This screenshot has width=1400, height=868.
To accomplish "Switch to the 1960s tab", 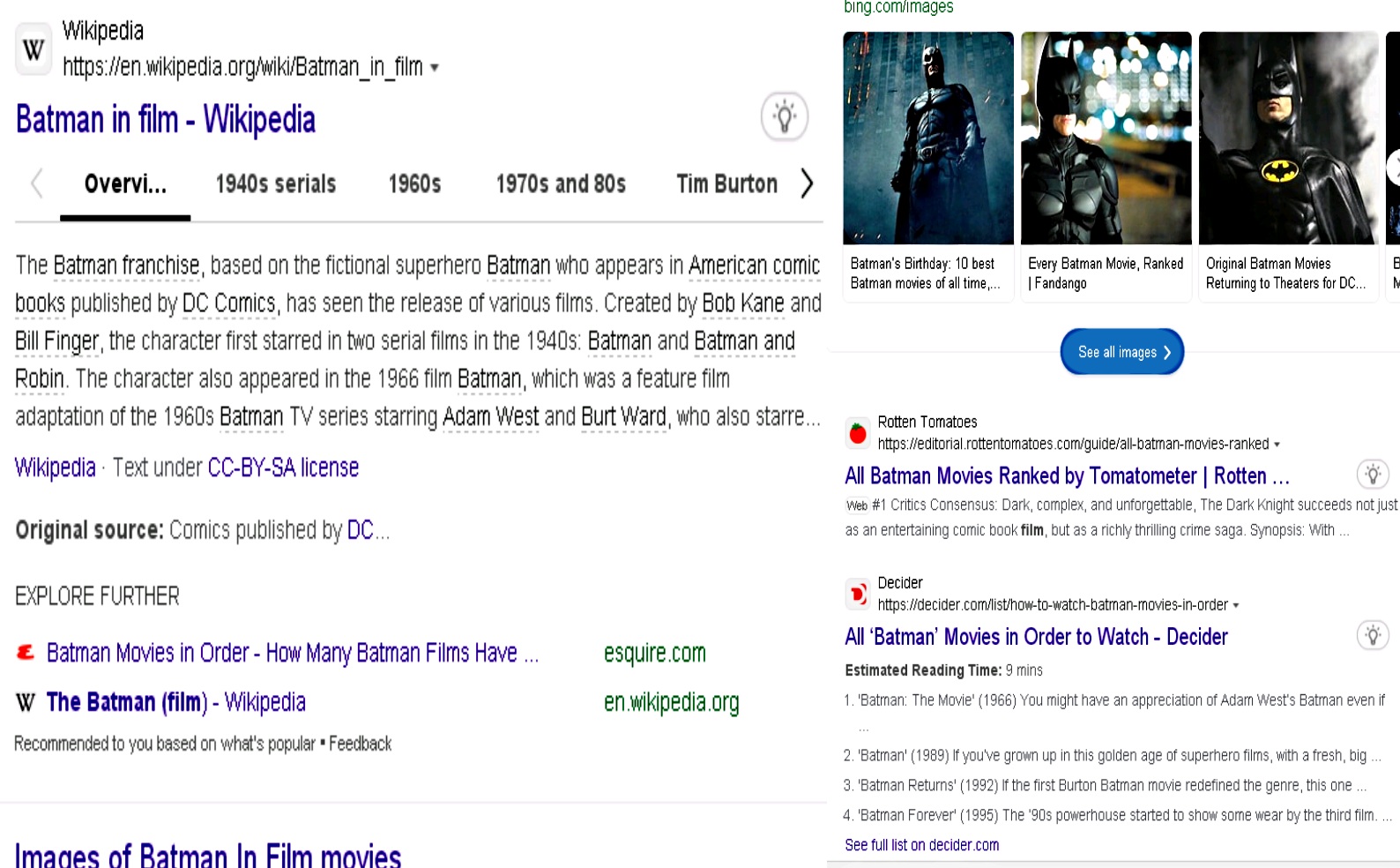I will tap(415, 184).
